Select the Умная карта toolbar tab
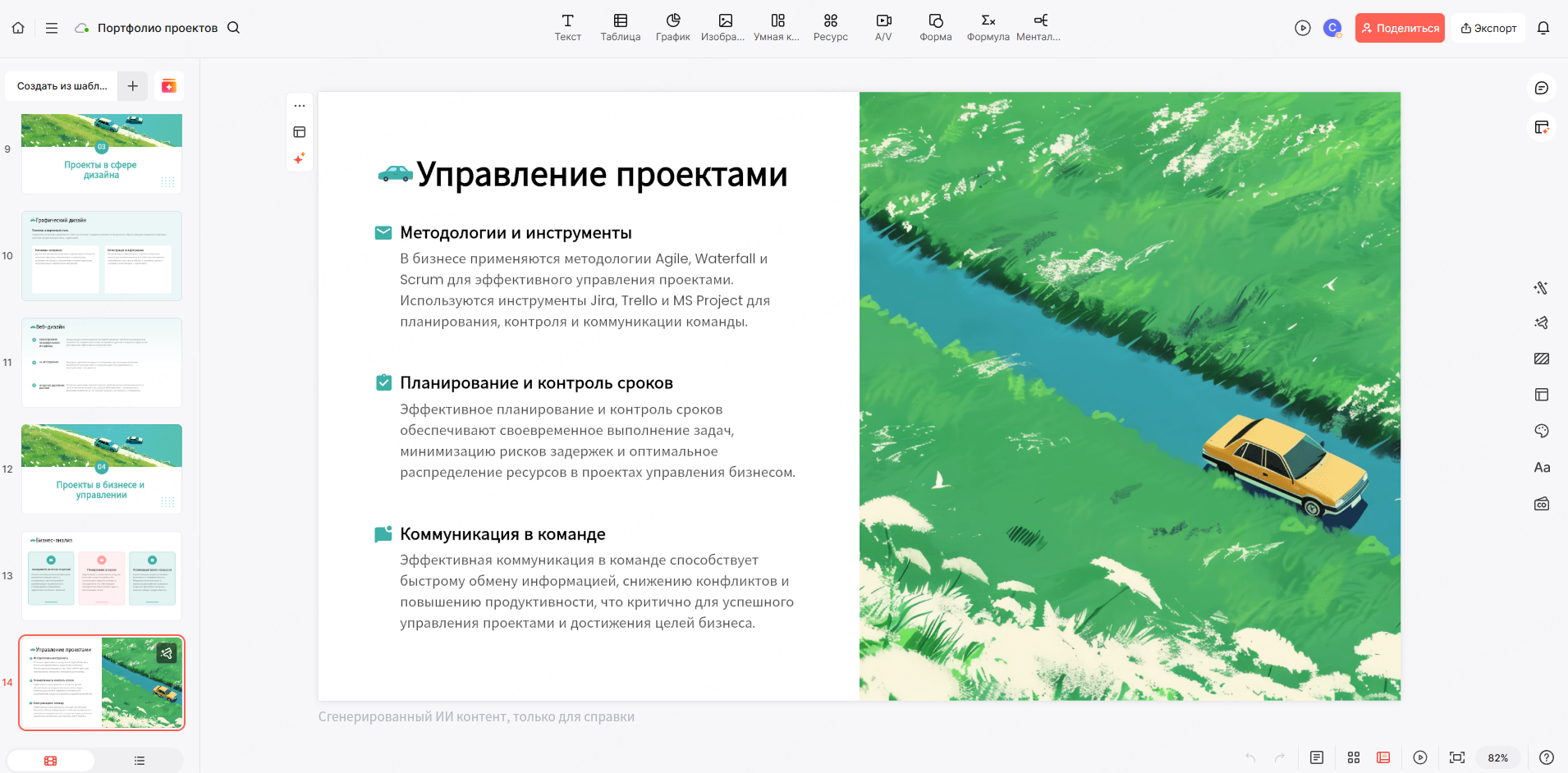 (x=776, y=27)
